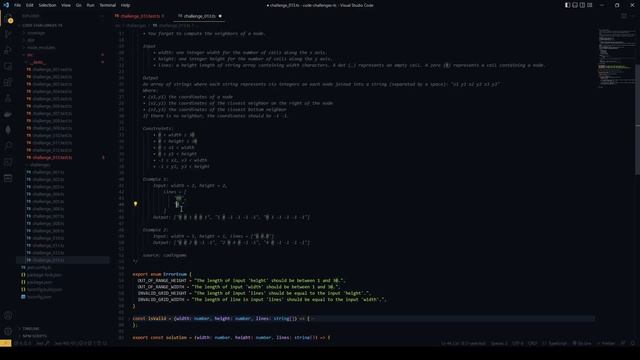640x360 pixels.
Task: Collapse the __tests__ folder
Action: [38, 62]
